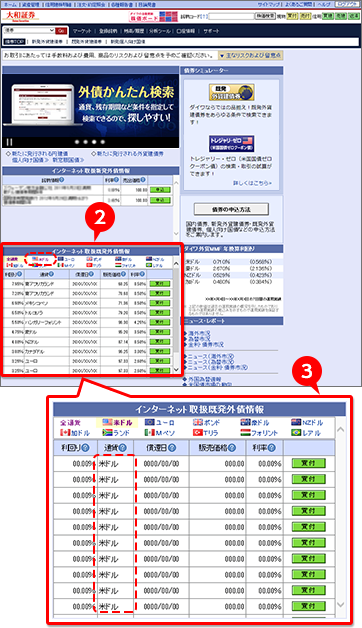Click 買付 button in first enlarged table row

pyautogui.click(x=308, y=463)
